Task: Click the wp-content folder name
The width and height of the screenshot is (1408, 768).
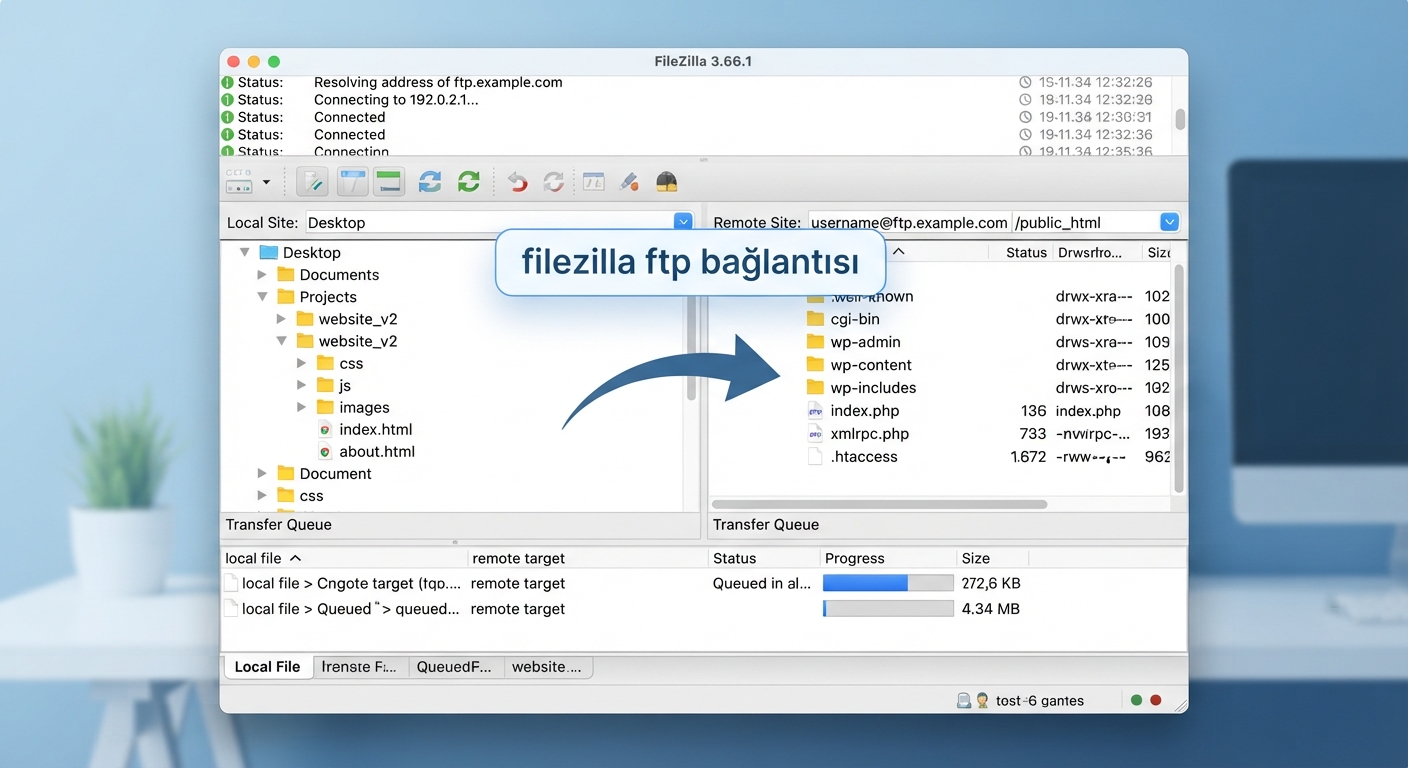Action: (871, 365)
